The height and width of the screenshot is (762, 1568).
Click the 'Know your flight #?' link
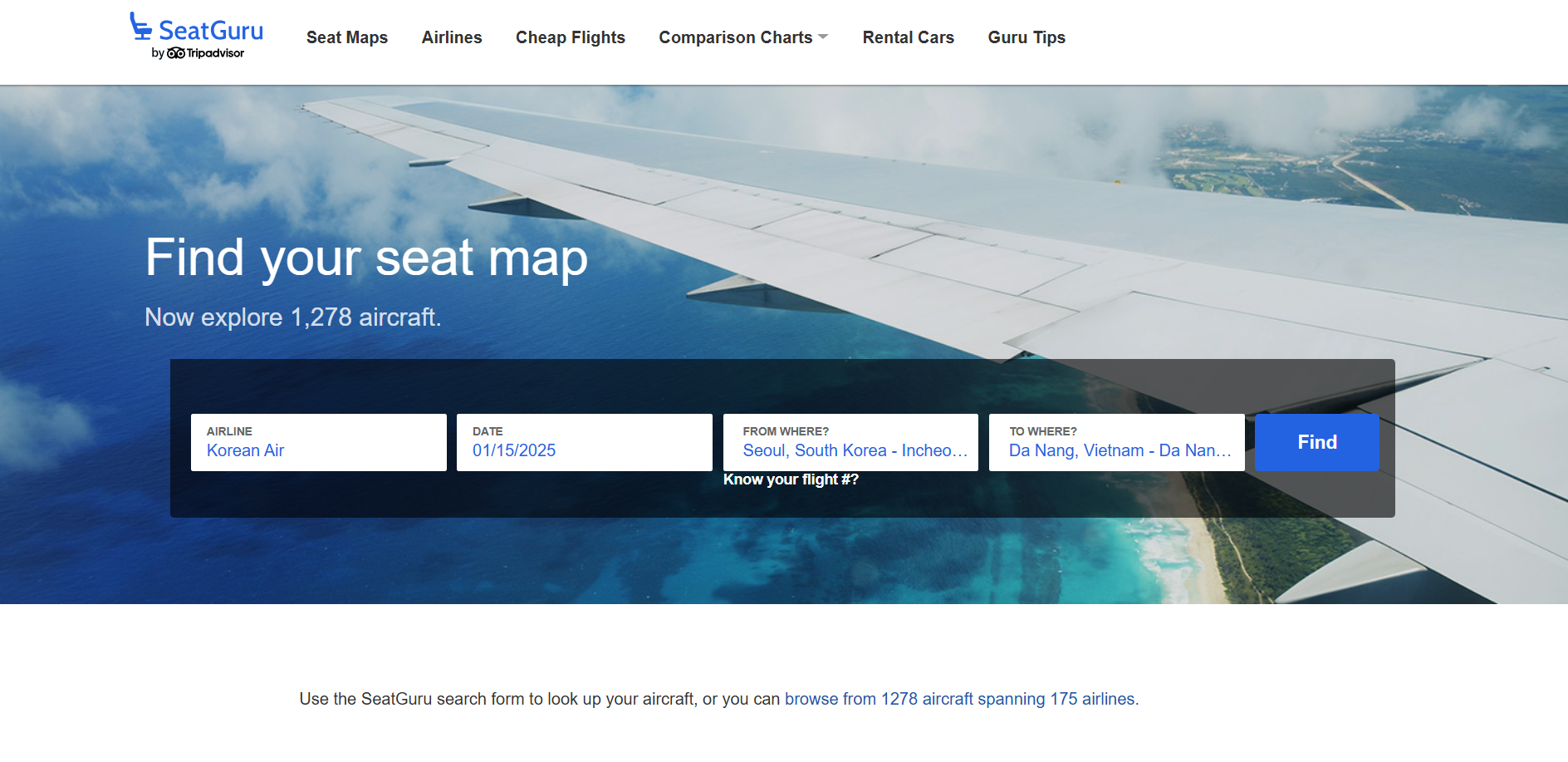tap(791, 479)
